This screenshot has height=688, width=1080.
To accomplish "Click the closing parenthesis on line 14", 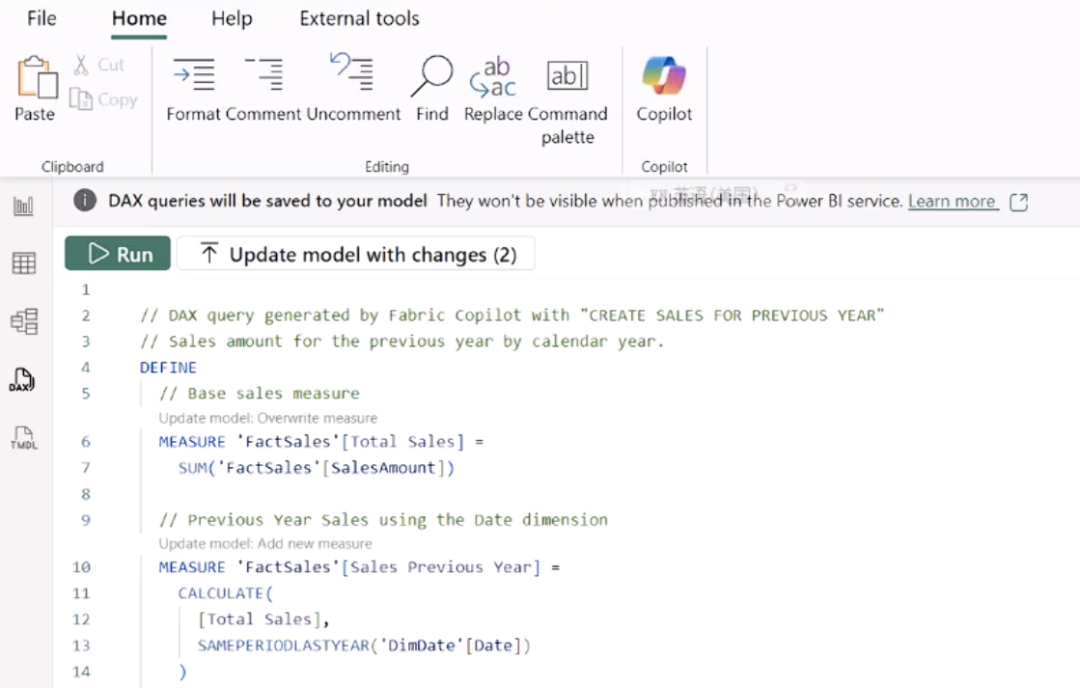I will pyautogui.click(x=183, y=671).
